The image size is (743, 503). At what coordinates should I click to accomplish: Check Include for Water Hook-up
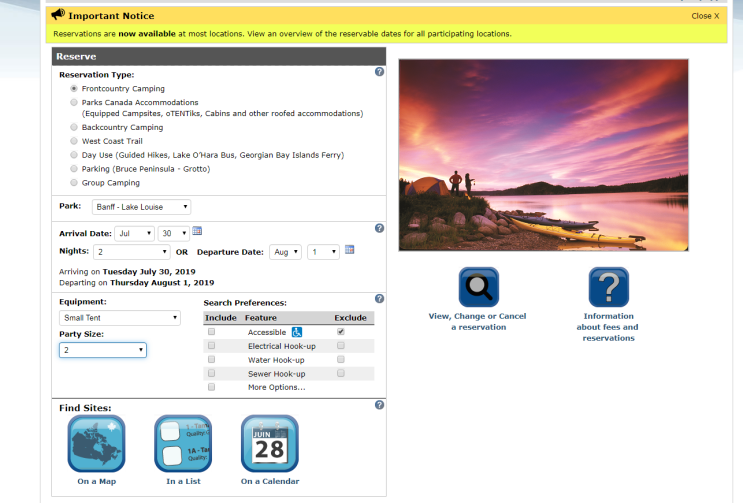[x=211, y=359]
